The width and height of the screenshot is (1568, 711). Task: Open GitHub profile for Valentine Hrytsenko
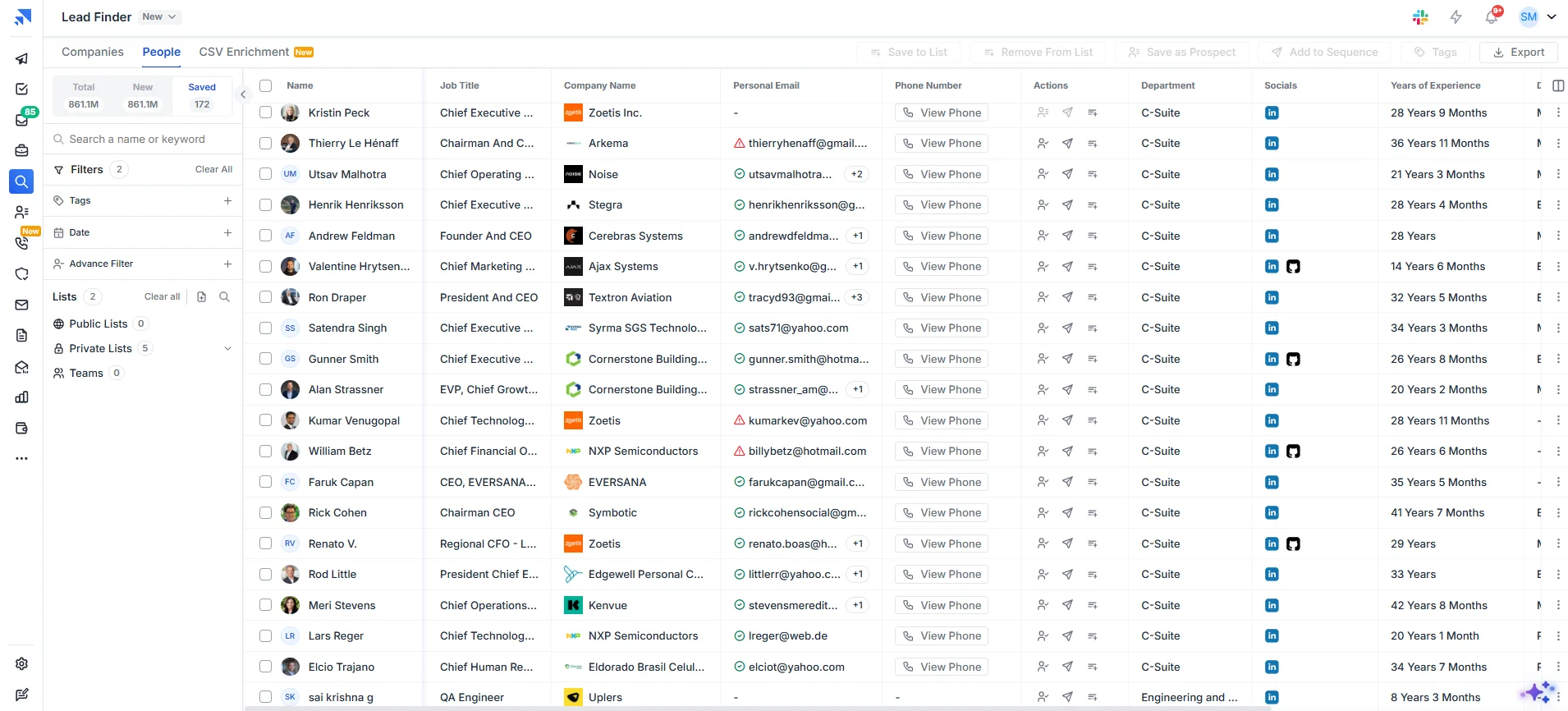pos(1293,266)
